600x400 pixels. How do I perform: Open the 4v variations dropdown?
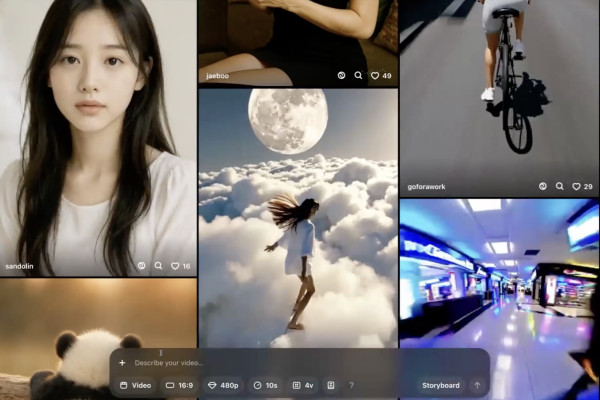point(303,385)
